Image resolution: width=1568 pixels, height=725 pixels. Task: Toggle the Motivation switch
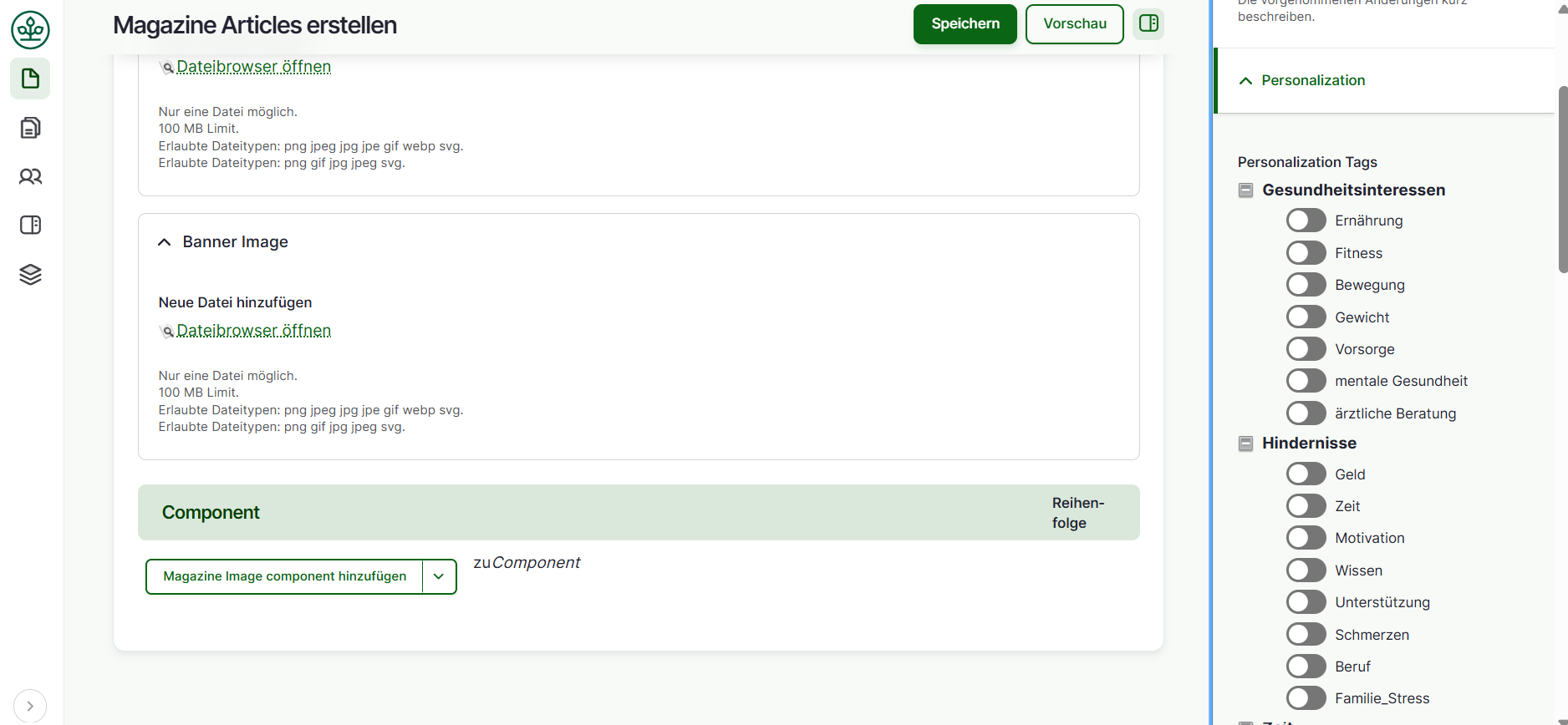click(1306, 538)
